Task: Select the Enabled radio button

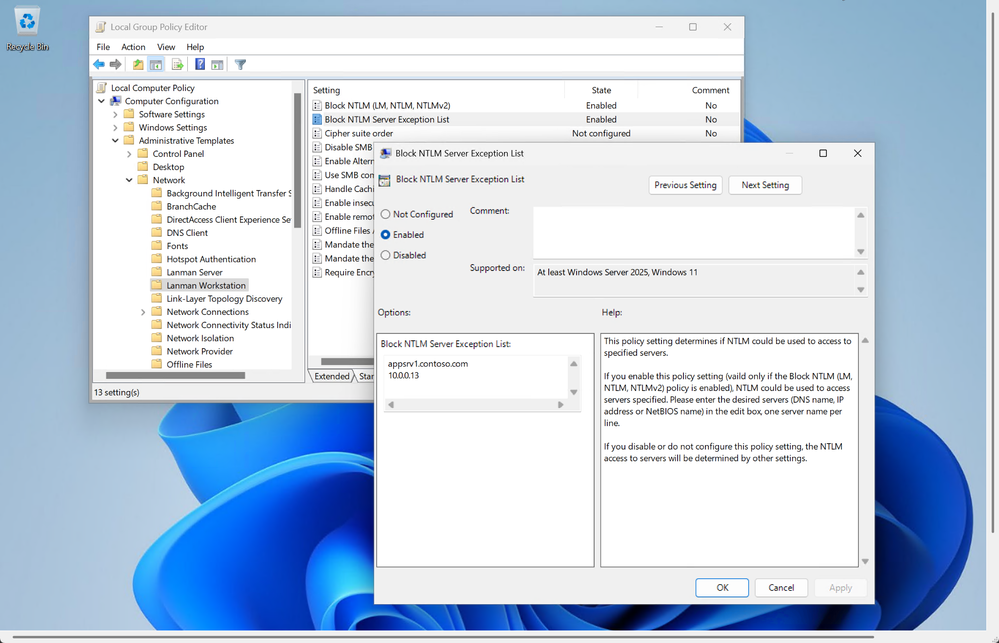Action: click(385, 235)
